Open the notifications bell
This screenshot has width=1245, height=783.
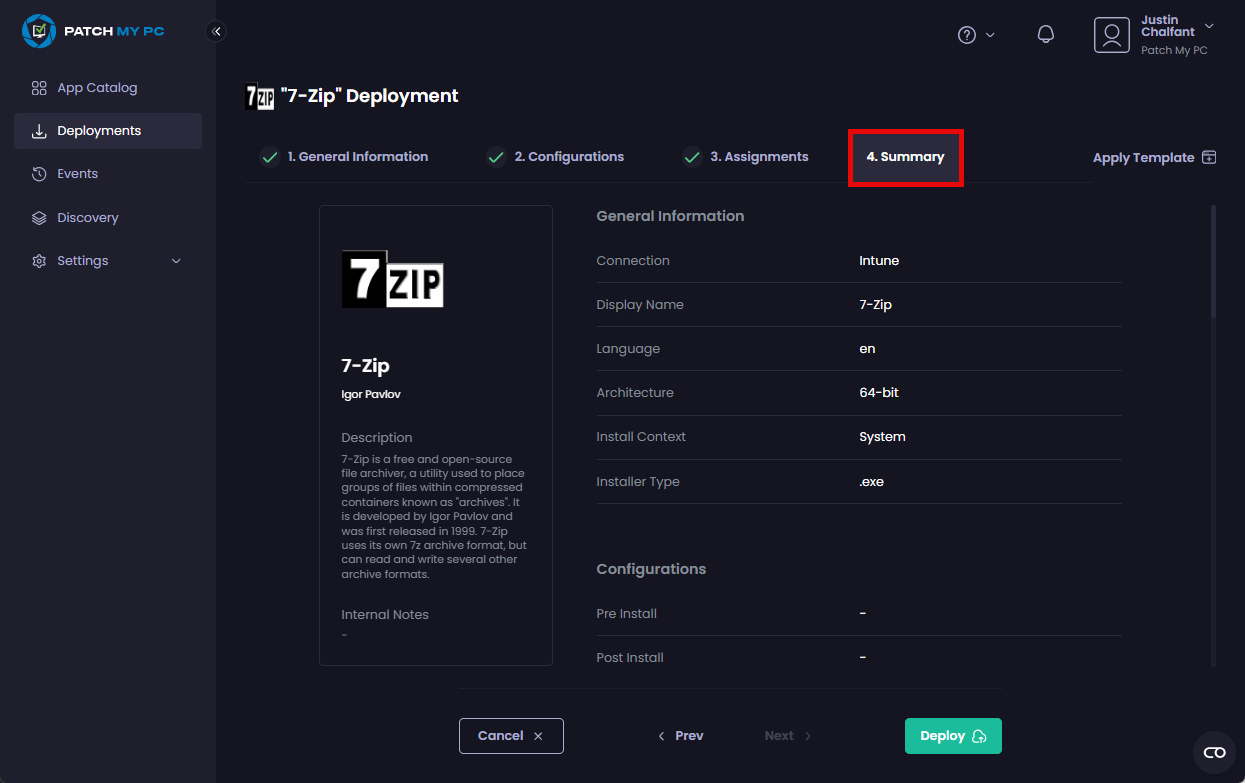[1046, 35]
